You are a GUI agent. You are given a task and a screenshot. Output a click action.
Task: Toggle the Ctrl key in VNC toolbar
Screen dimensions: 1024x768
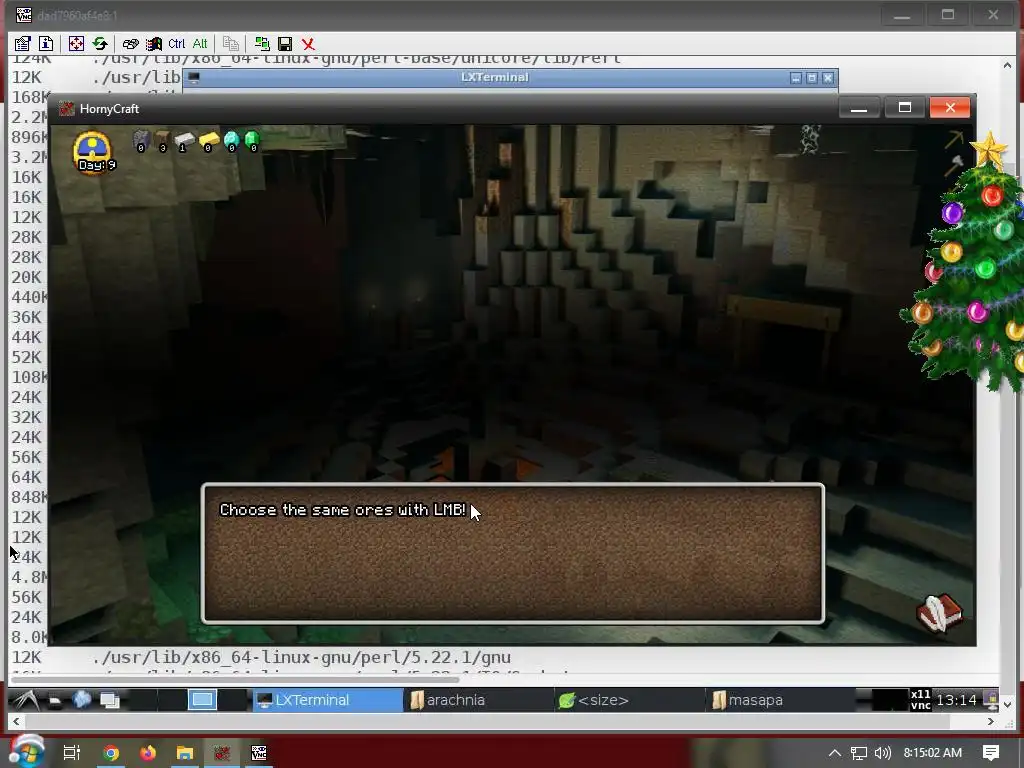tap(177, 44)
